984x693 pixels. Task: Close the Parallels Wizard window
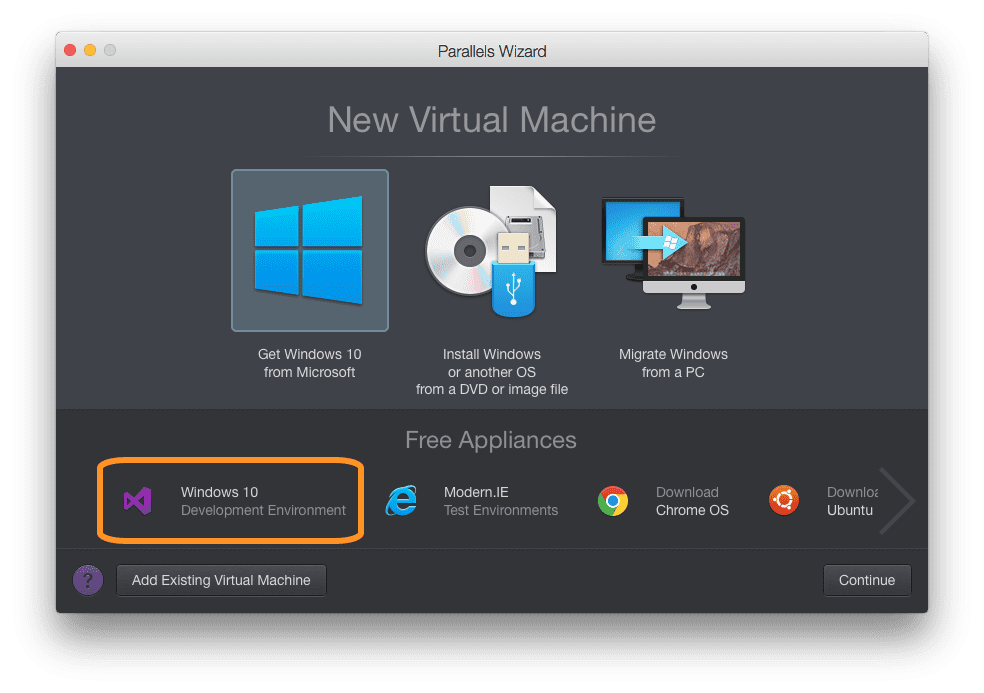pyautogui.click(x=70, y=50)
